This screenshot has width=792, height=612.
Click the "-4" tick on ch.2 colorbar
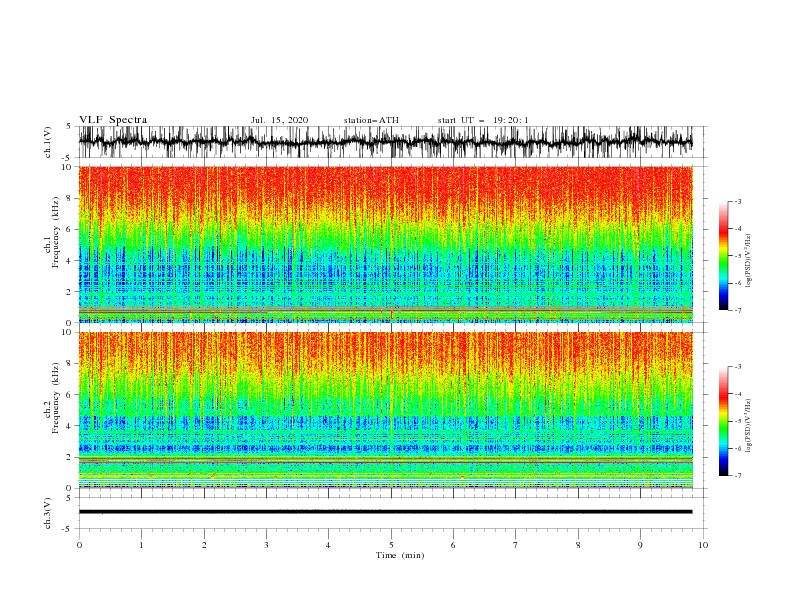[737, 394]
